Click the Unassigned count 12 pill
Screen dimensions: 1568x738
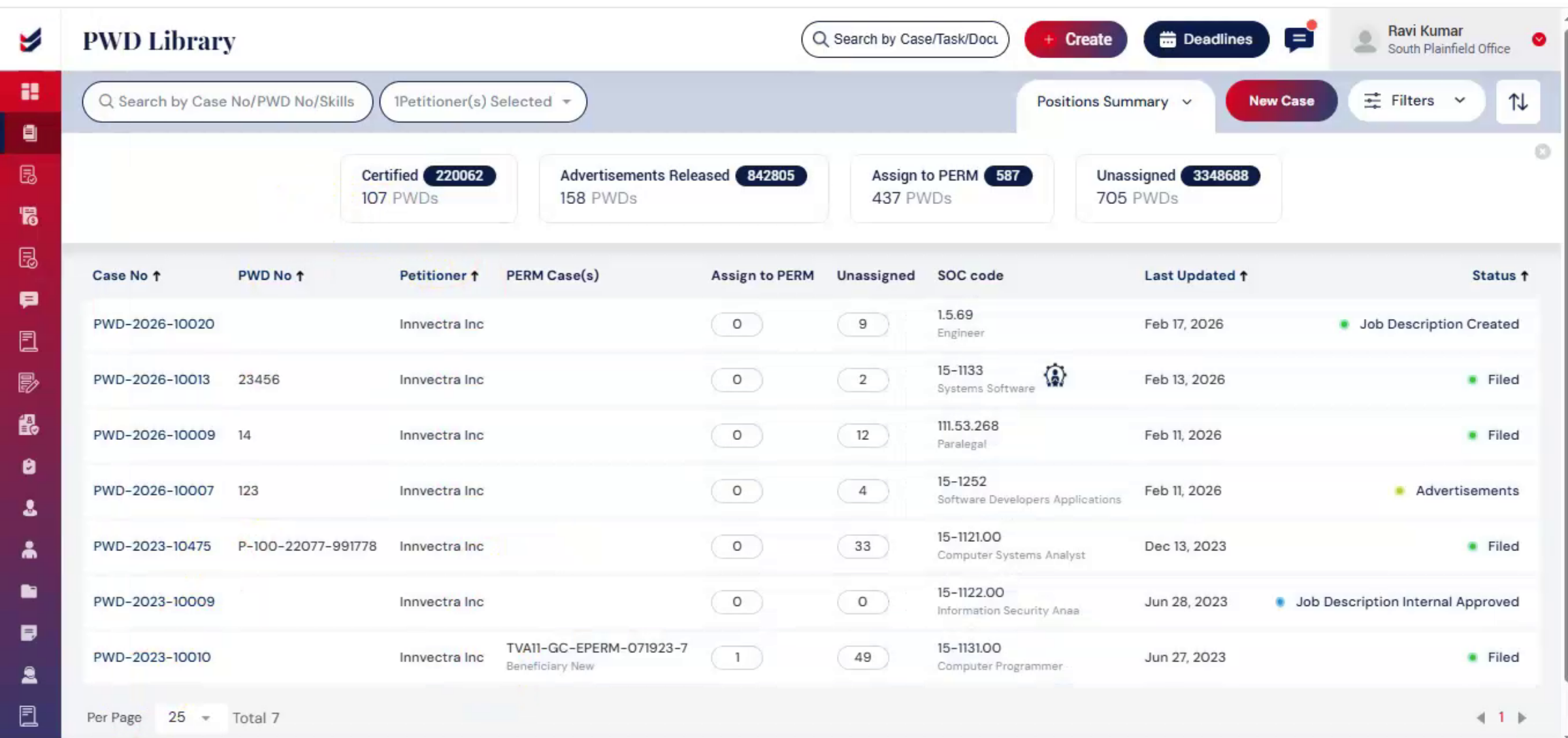[x=862, y=435]
